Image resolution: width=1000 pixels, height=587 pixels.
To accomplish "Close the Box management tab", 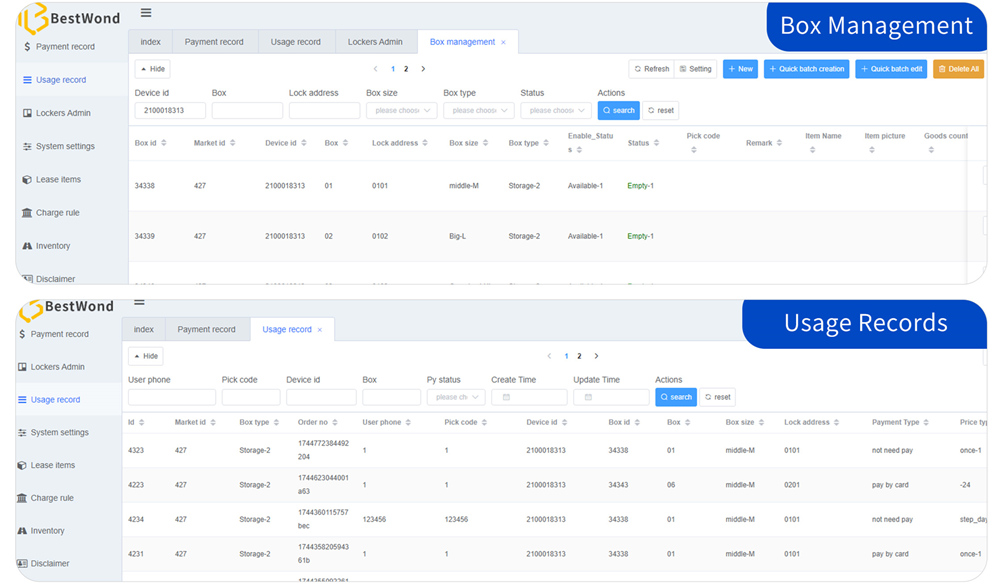I will click(503, 43).
